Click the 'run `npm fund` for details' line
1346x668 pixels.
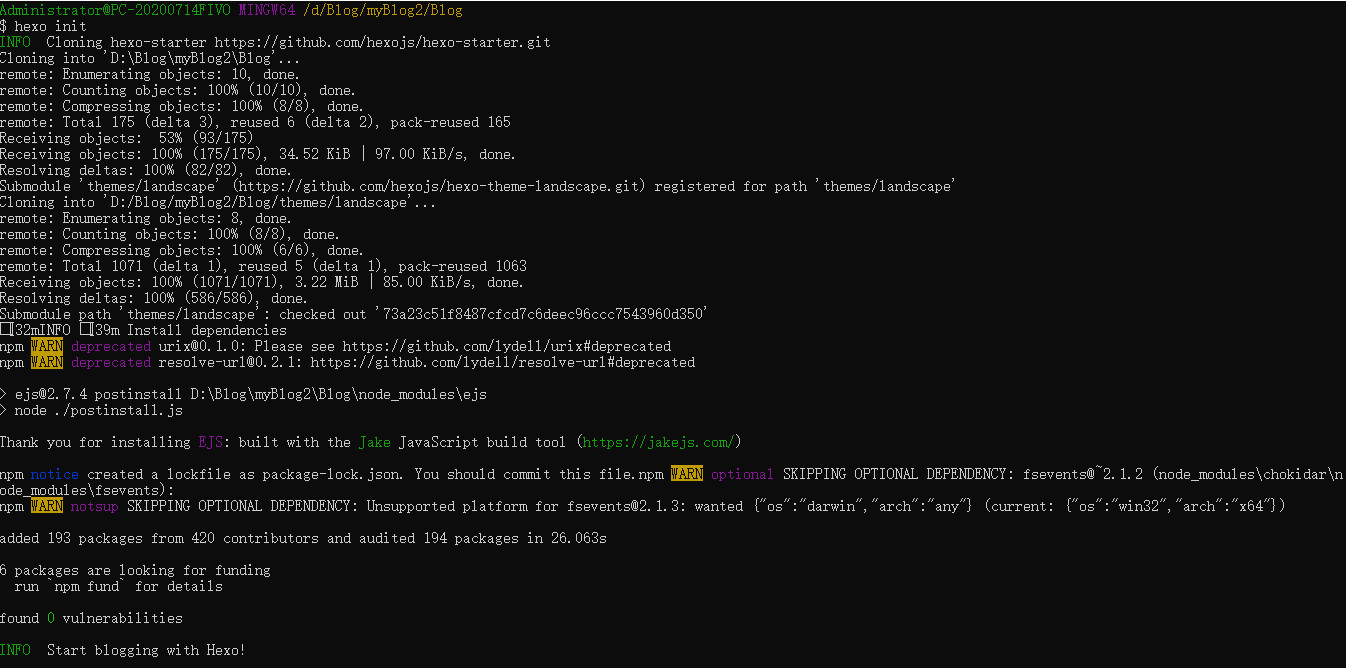pos(119,586)
